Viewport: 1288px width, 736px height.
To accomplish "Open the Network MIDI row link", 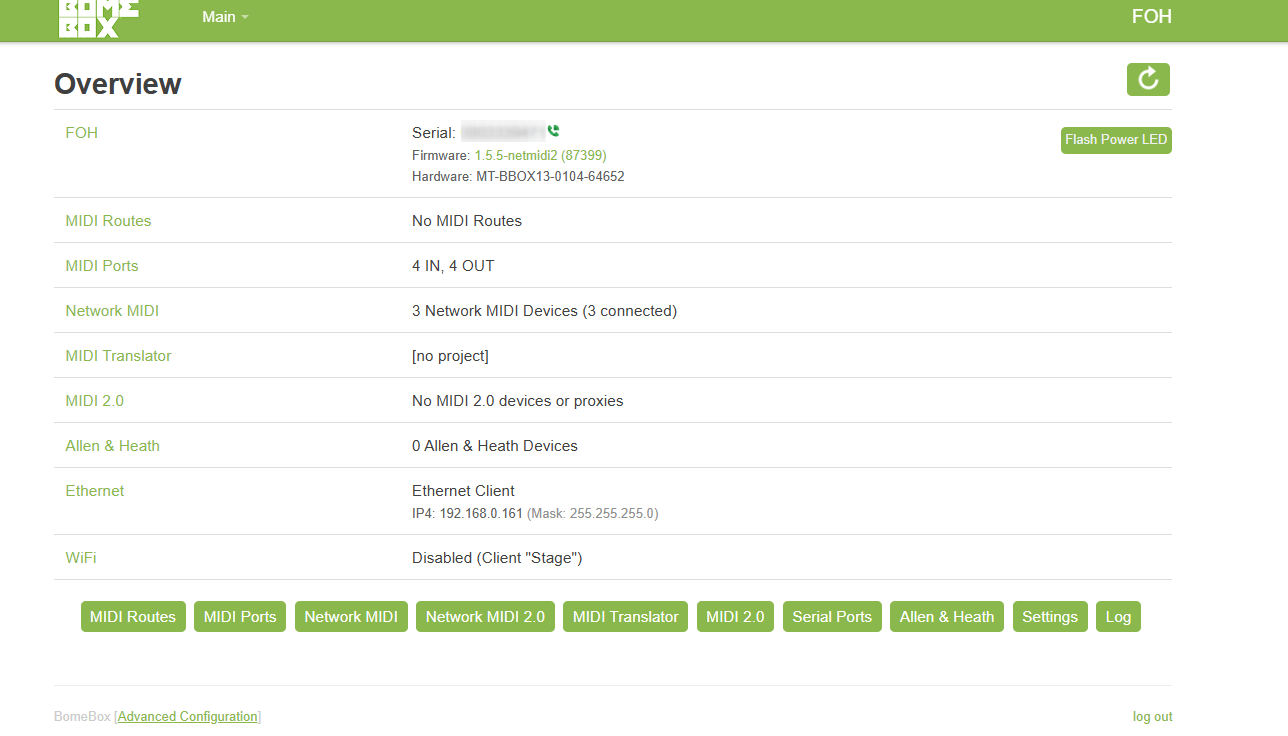I will pos(112,310).
